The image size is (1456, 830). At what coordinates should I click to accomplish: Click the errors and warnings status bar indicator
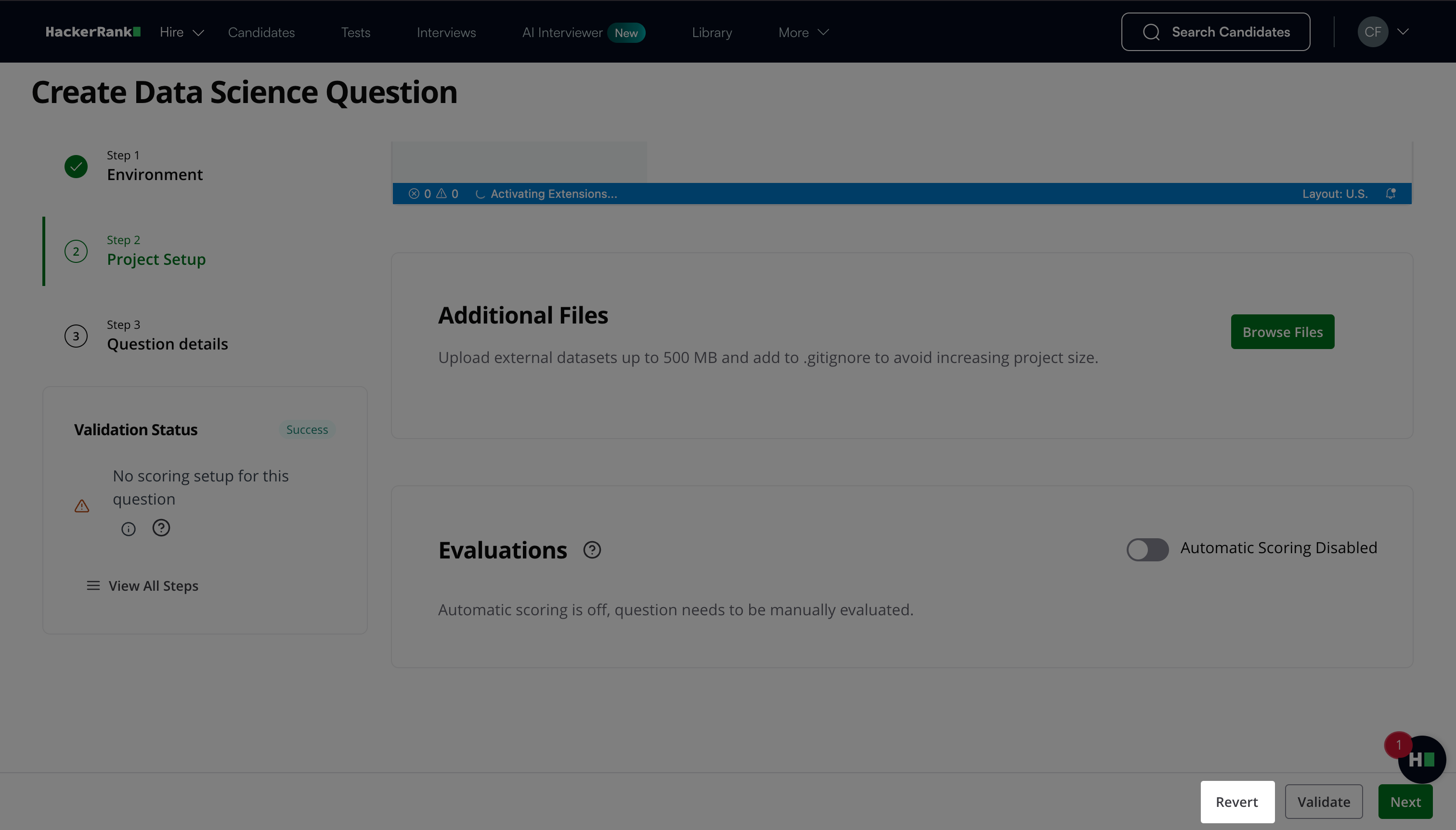coord(433,194)
